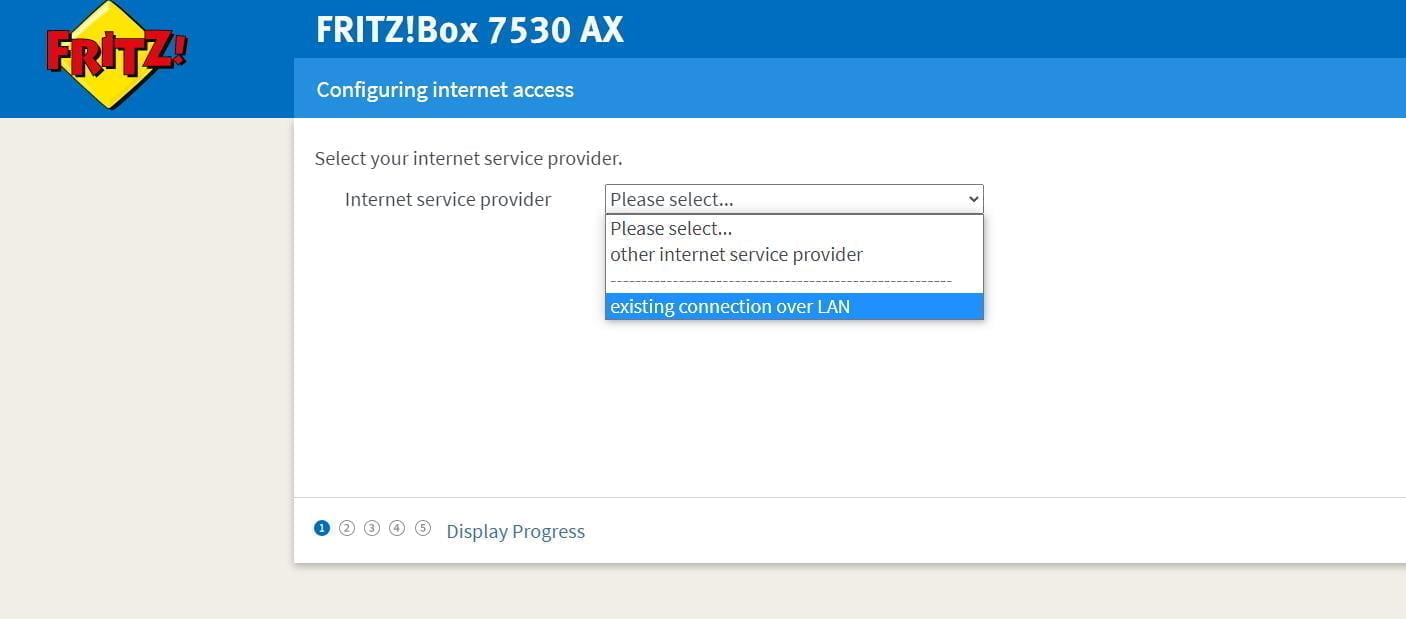
Task: Jump to progress step 2 circle
Action: click(347, 528)
